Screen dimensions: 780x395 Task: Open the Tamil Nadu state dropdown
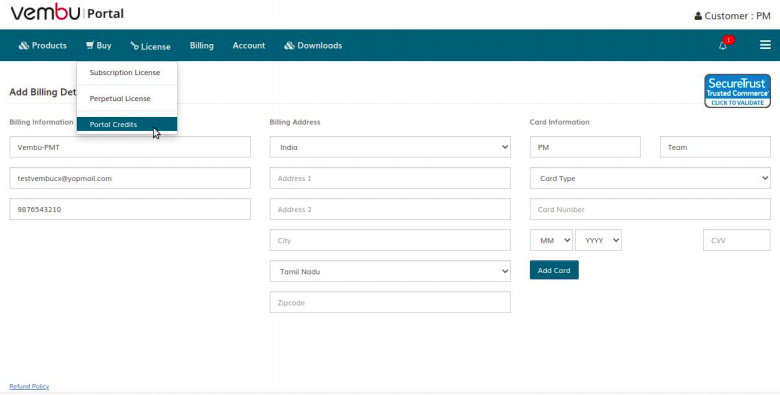point(390,271)
